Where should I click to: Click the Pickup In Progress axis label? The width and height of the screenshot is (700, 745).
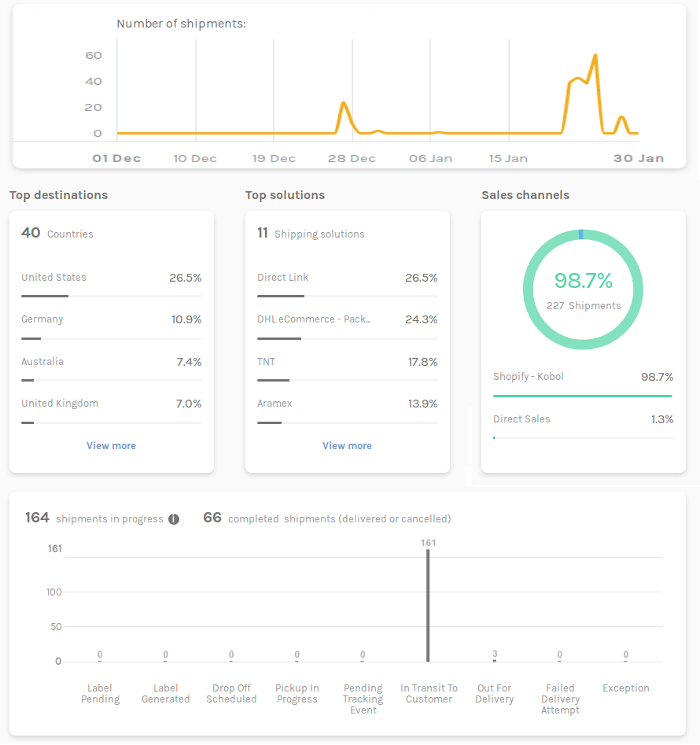coord(297,694)
